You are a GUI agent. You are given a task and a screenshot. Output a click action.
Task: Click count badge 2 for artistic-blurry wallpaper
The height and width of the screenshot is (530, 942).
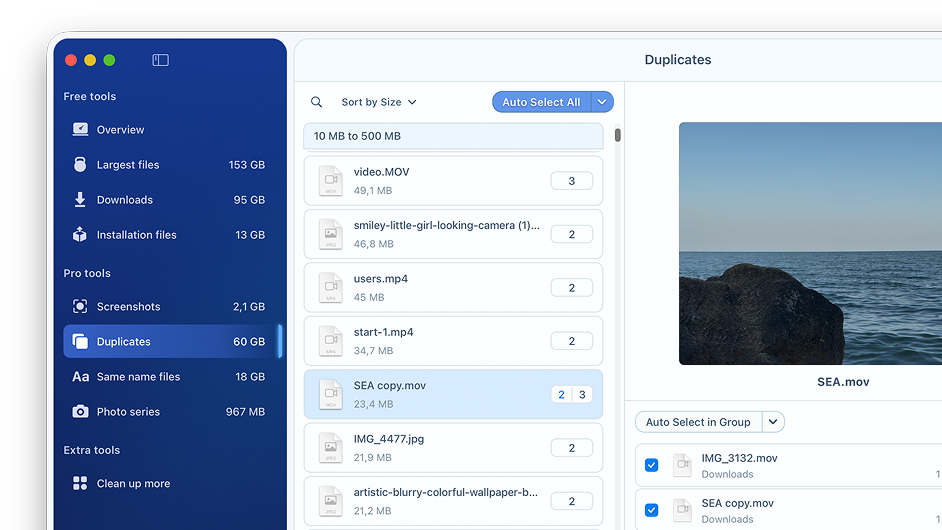point(571,501)
